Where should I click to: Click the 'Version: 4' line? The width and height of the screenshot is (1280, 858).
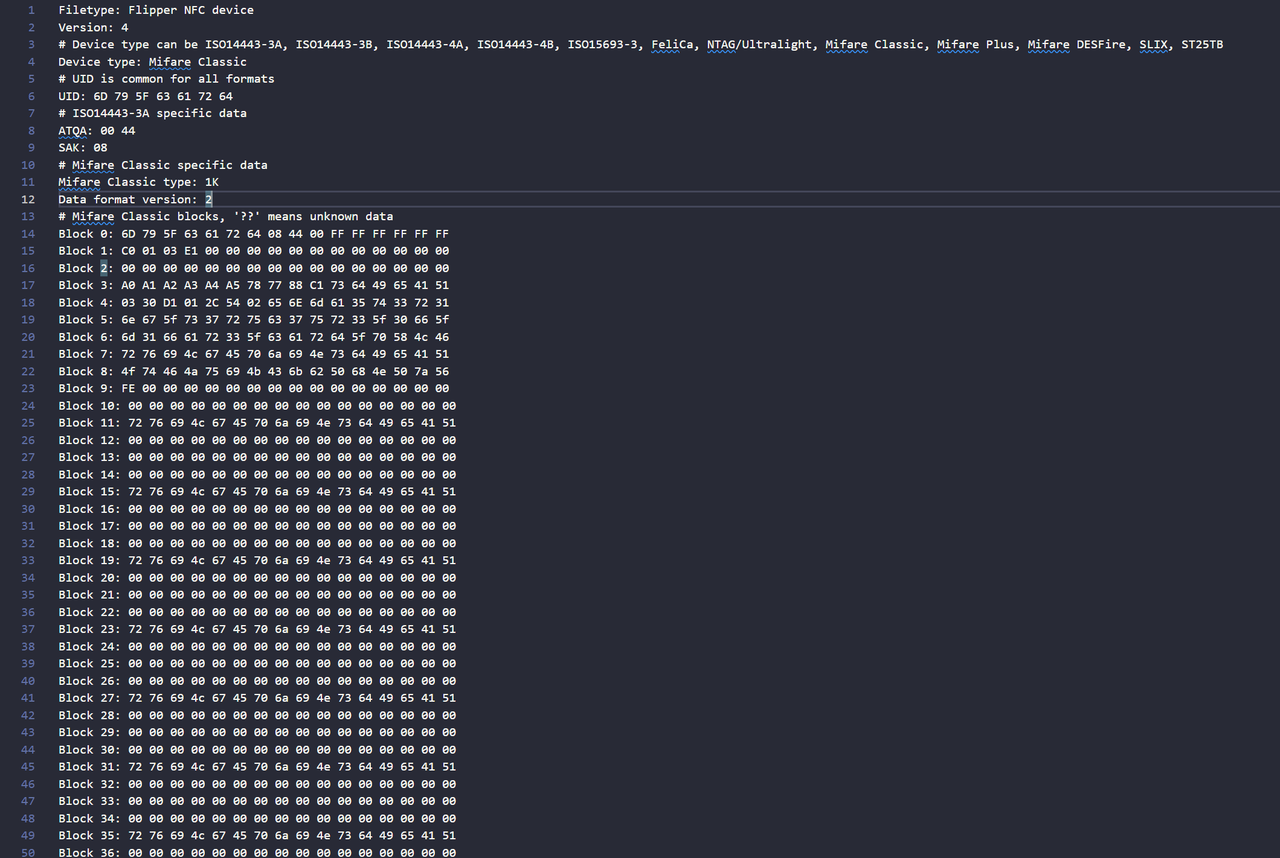(x=93, y=27)
